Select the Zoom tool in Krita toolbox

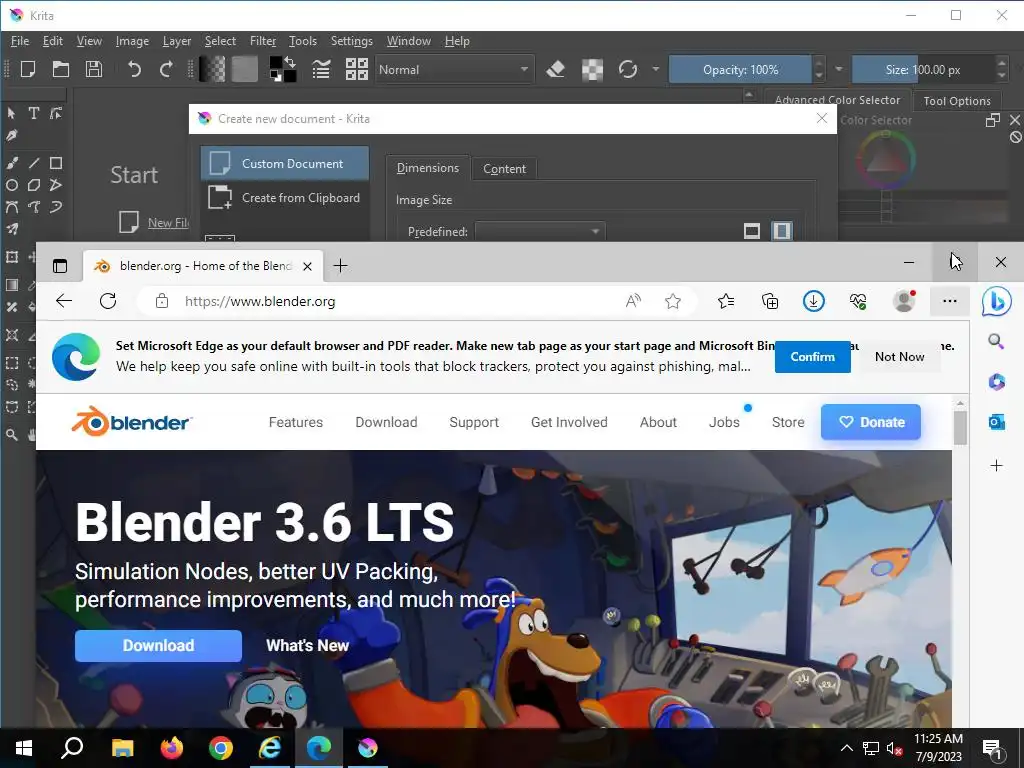click(11, 434)
